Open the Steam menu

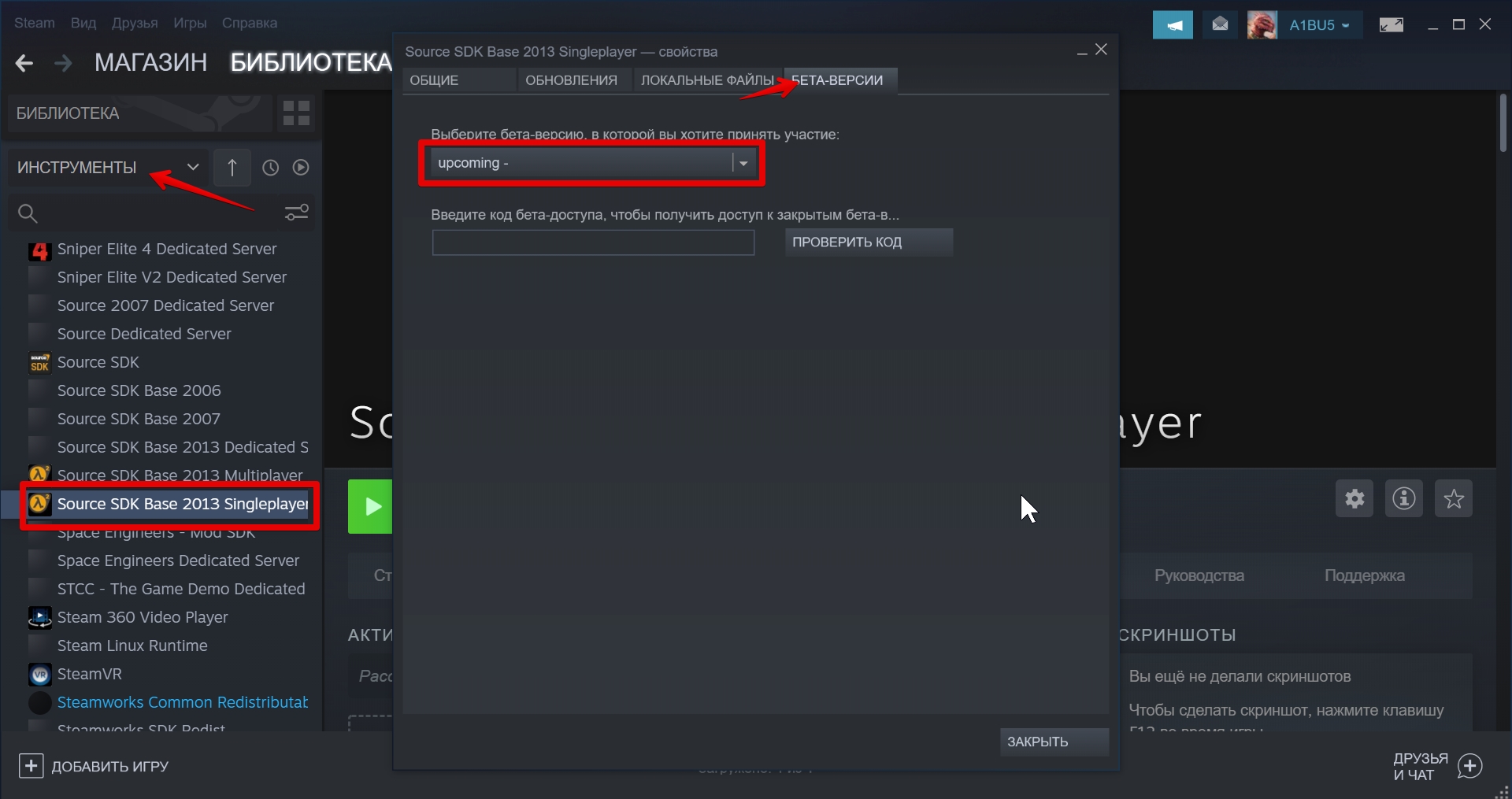(x=35, y=23)
